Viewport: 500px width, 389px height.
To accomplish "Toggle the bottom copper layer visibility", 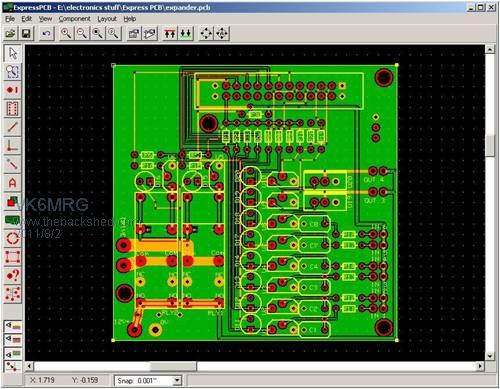I will coord(13,353).
